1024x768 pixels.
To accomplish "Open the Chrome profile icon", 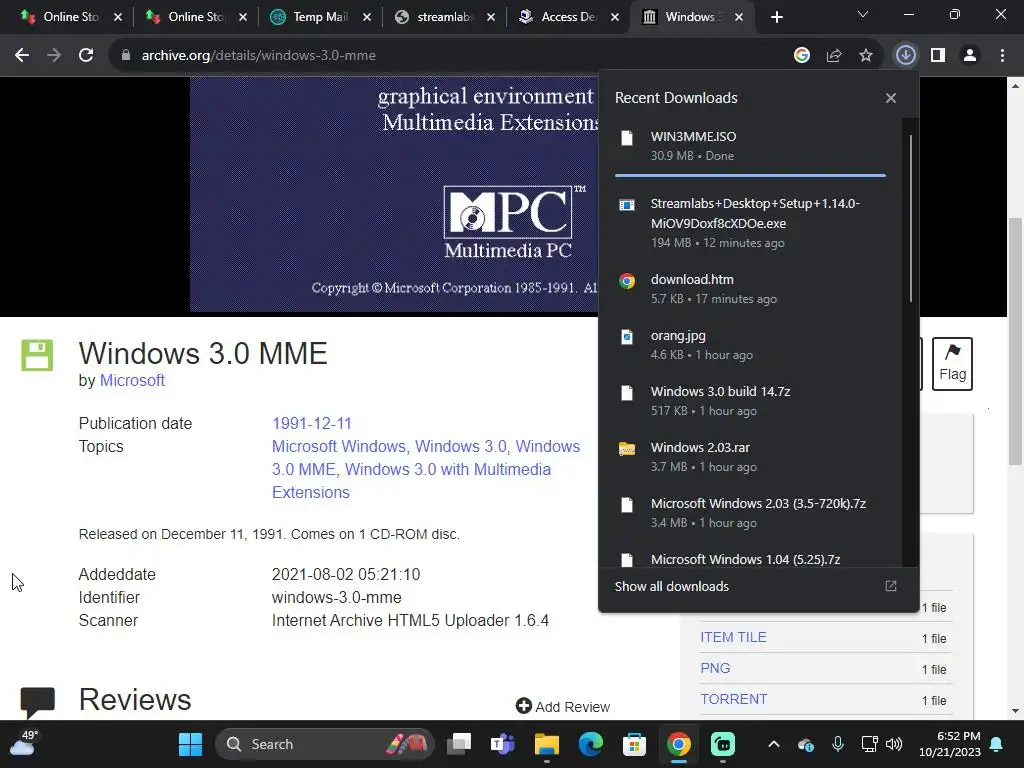I will click(x=970, y=56).
